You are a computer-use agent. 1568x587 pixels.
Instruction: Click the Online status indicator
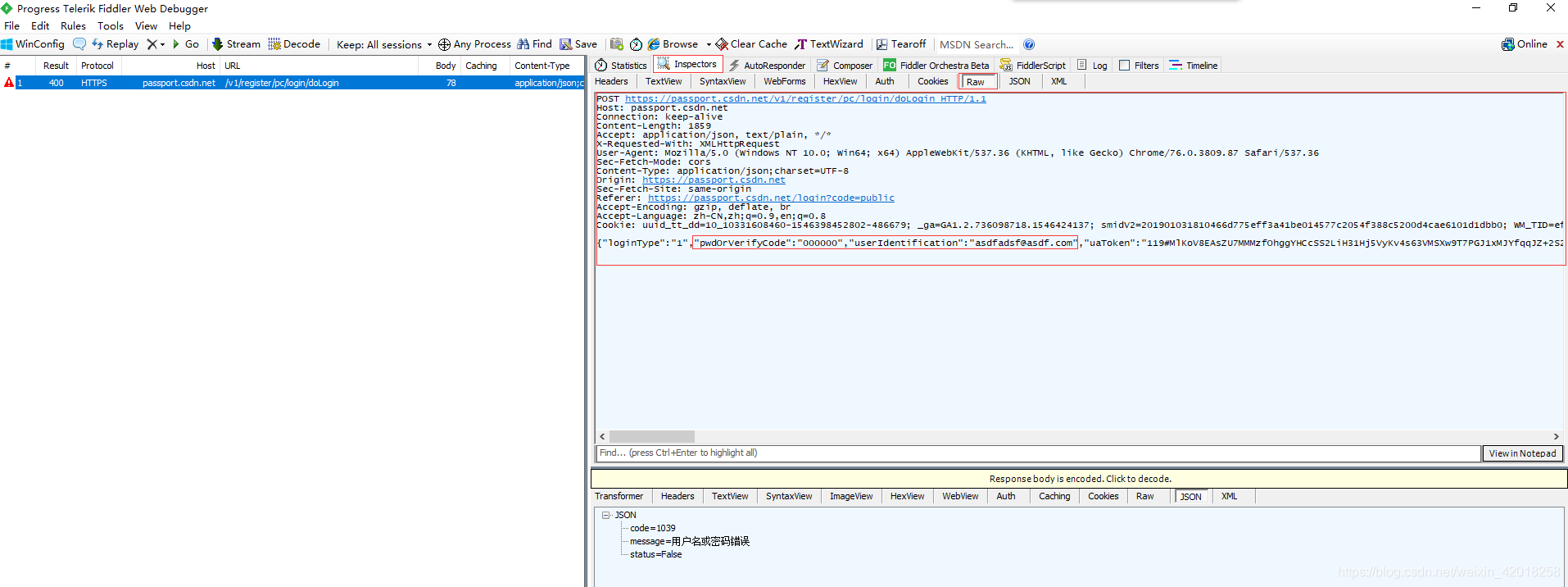click(x=1525, y=44)
